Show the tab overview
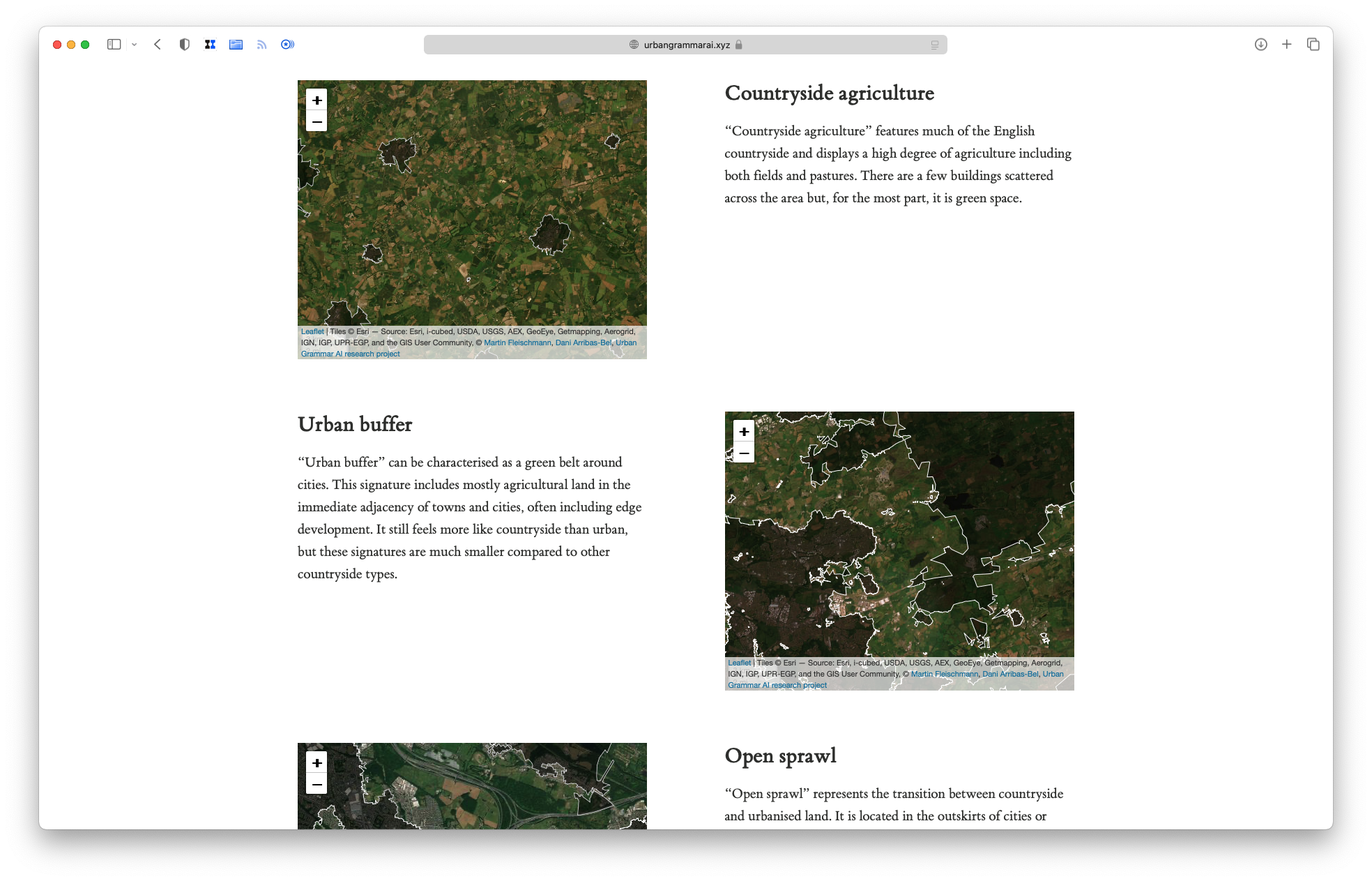 click(x=1313, y=45)
